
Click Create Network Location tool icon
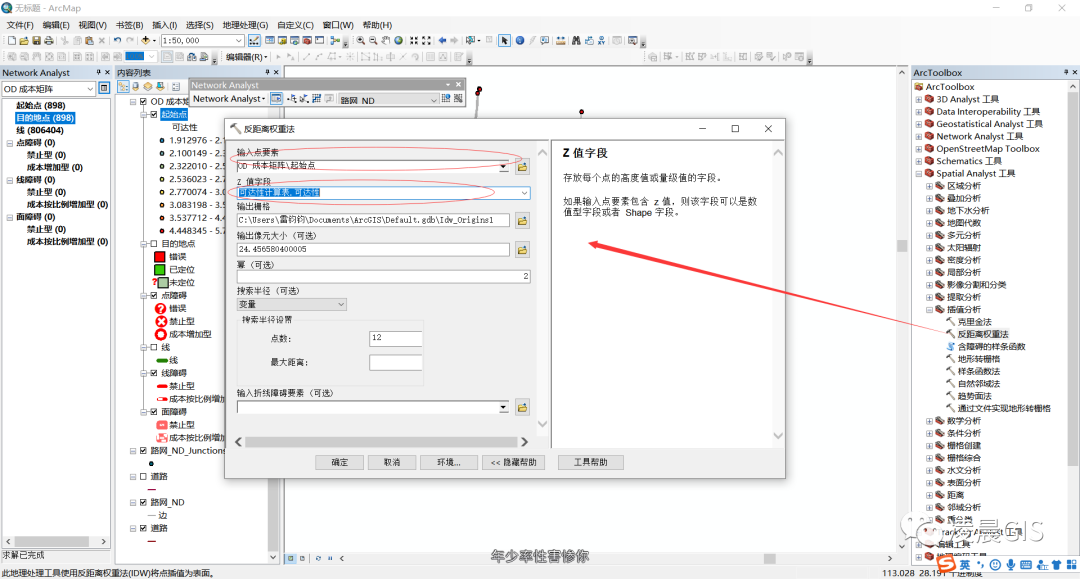pos(293,99)
